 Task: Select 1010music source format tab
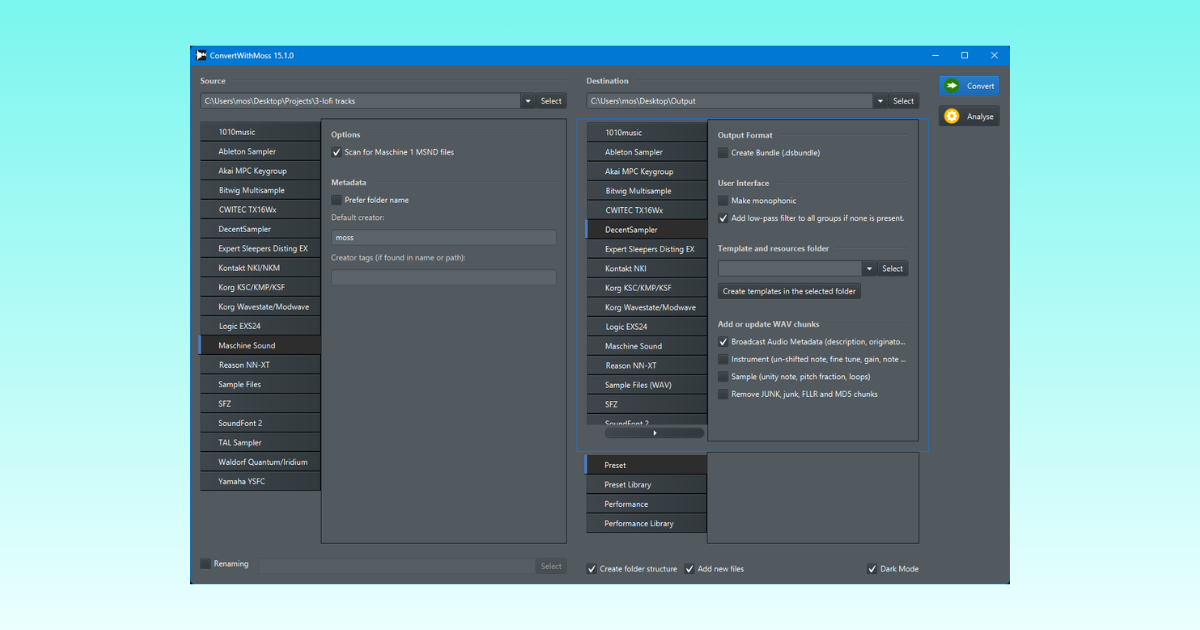pyautogui.click(x=260, y=132)
